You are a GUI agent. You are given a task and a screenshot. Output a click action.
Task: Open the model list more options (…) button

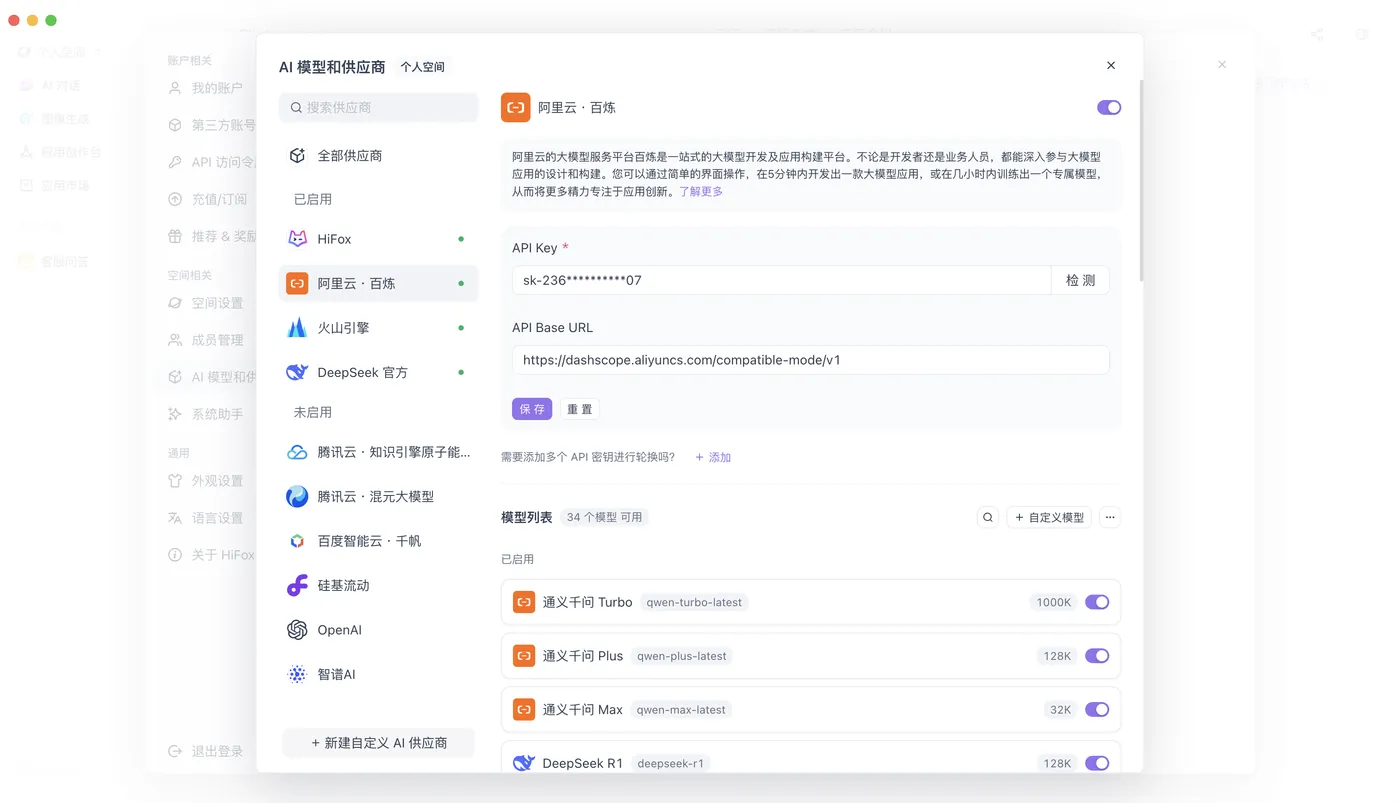click(1110, 517)
